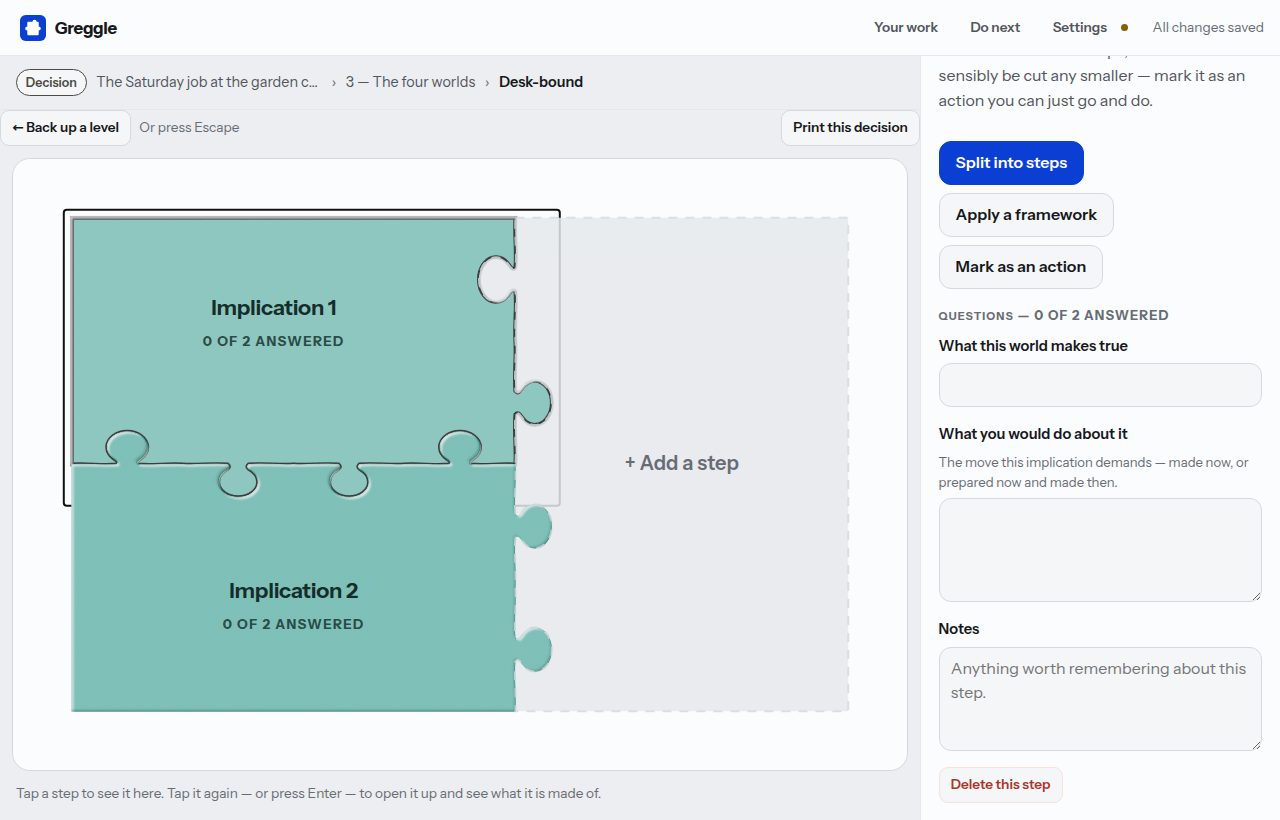Click the amber unsaved-status dot indicator
The image size is (1280, 820).
[1124, 28]
